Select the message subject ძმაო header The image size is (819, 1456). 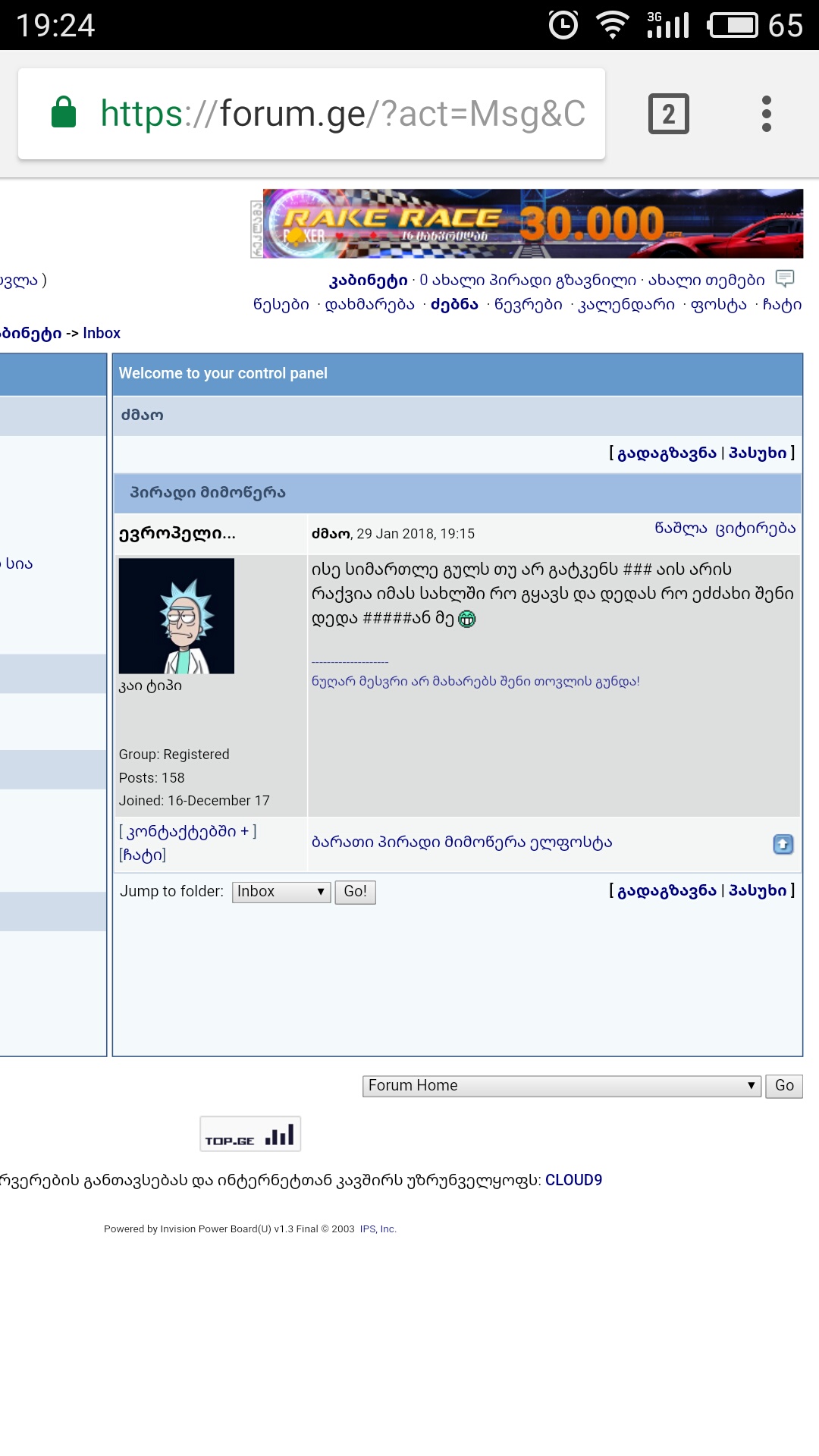click(143, 416)
